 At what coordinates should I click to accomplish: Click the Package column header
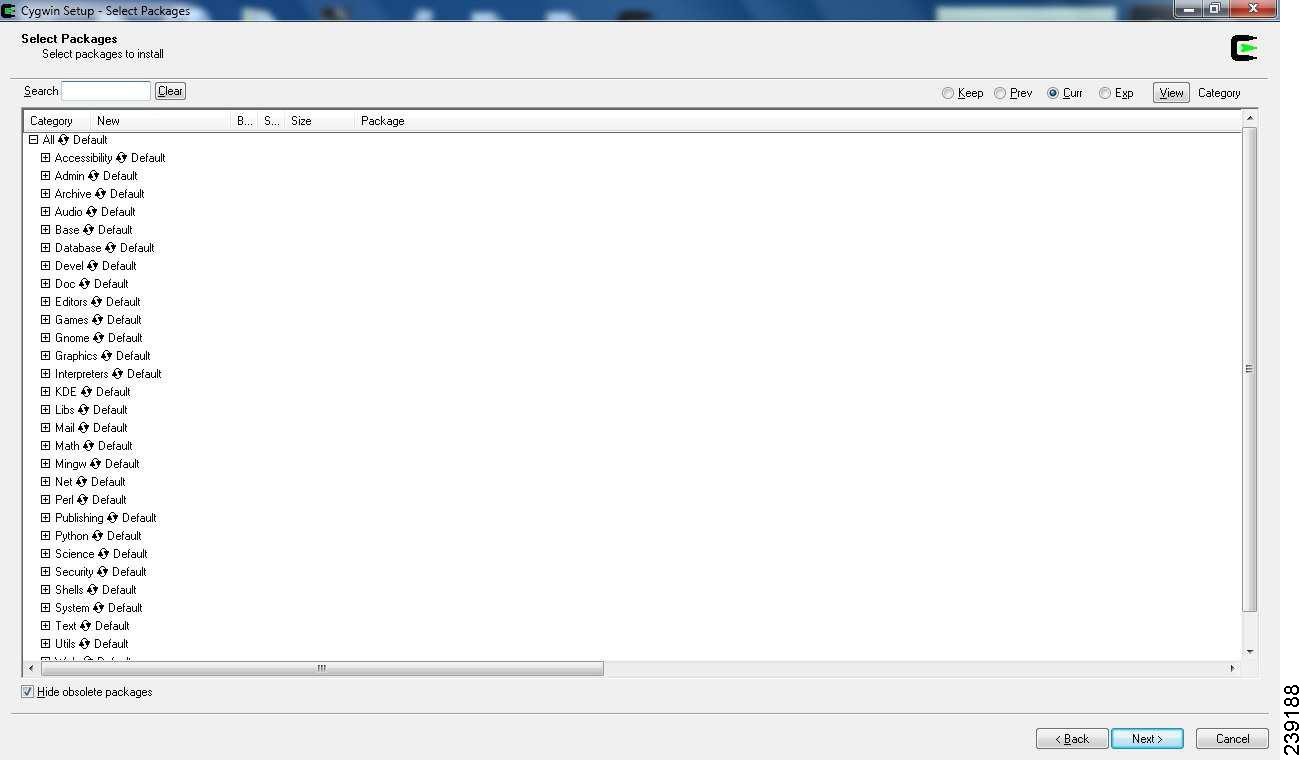[798, 121]
